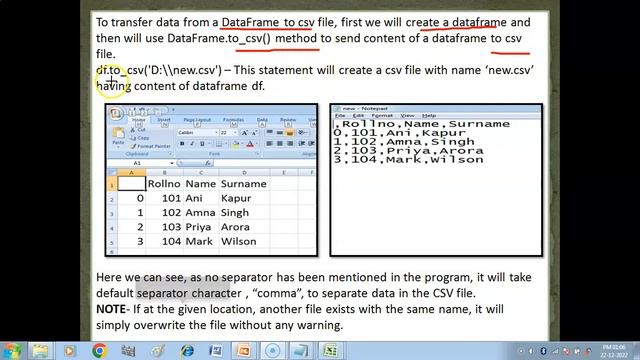Click the red Font Color button
Viewport: 640px width, 360px height.
coord(250,144)
